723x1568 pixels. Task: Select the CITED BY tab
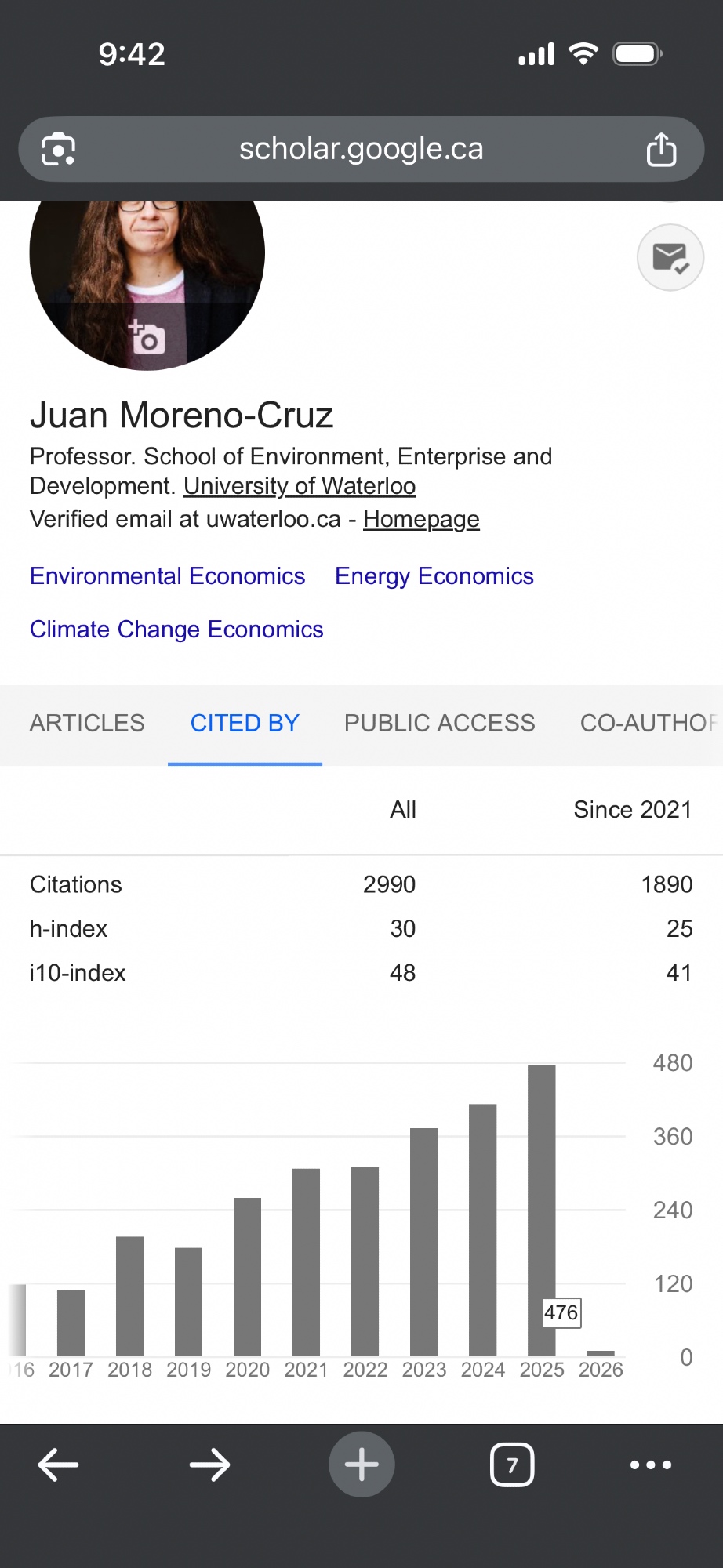(x=245, y=723)
